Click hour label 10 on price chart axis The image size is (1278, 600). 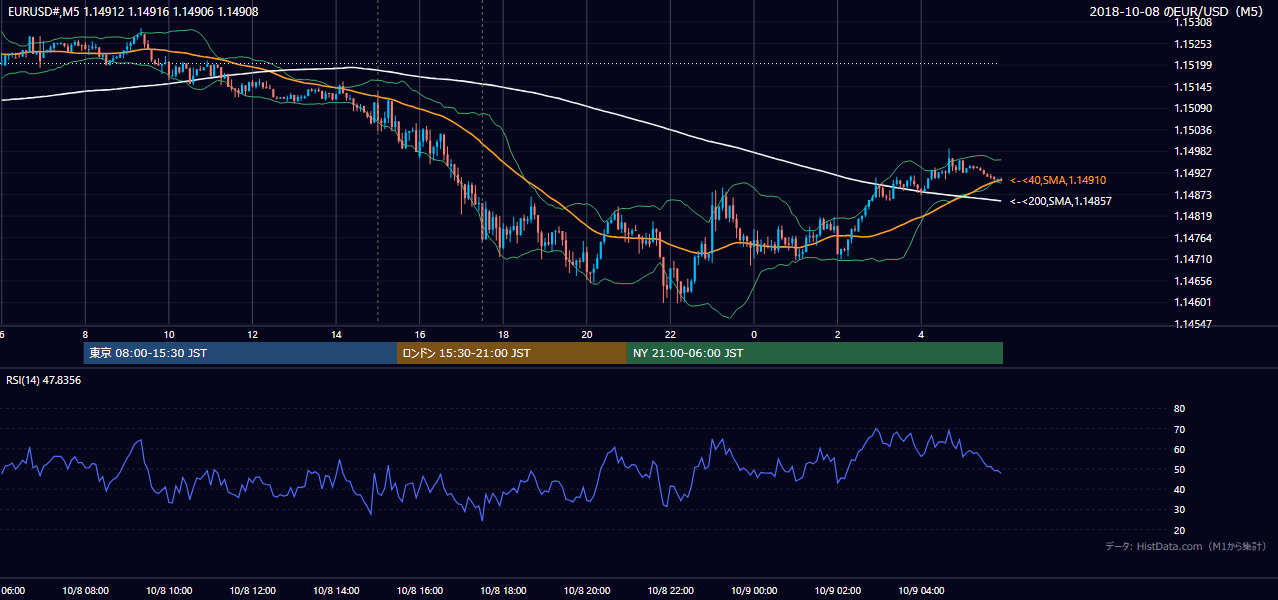[169, 334]
